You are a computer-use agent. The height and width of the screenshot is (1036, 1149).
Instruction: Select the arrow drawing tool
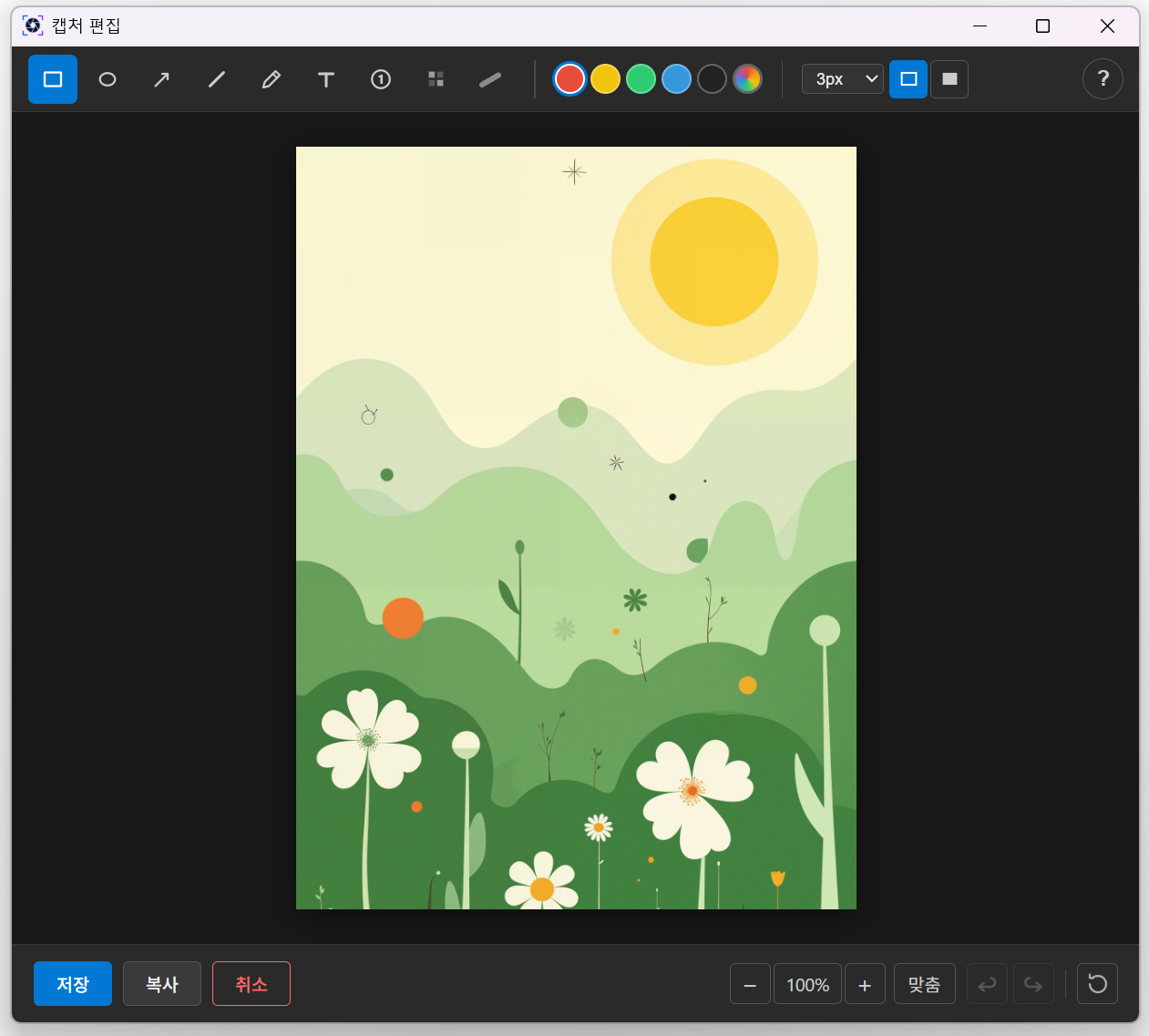162,79
